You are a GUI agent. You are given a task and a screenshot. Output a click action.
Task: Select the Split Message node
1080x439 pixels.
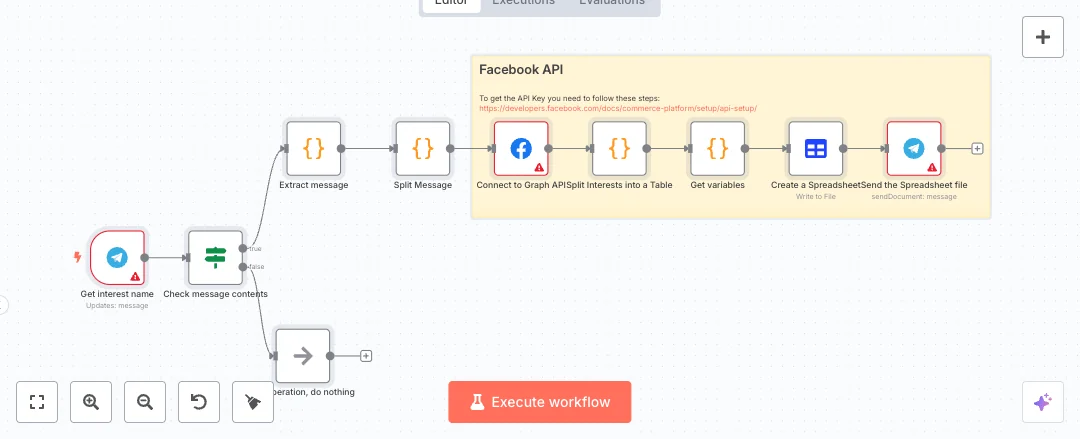(x=423, y=149)
